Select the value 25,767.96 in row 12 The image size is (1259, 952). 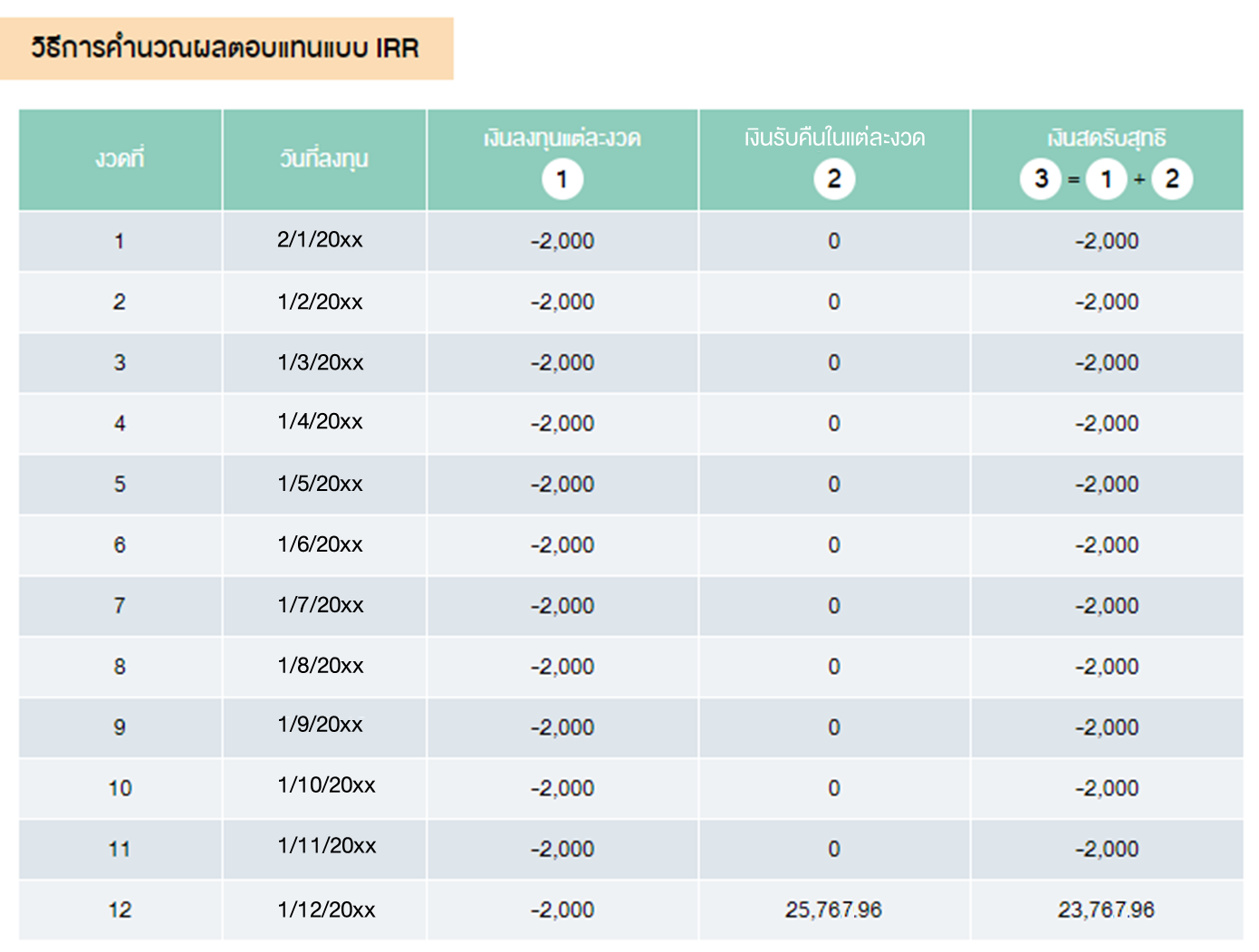coord(832,909)
